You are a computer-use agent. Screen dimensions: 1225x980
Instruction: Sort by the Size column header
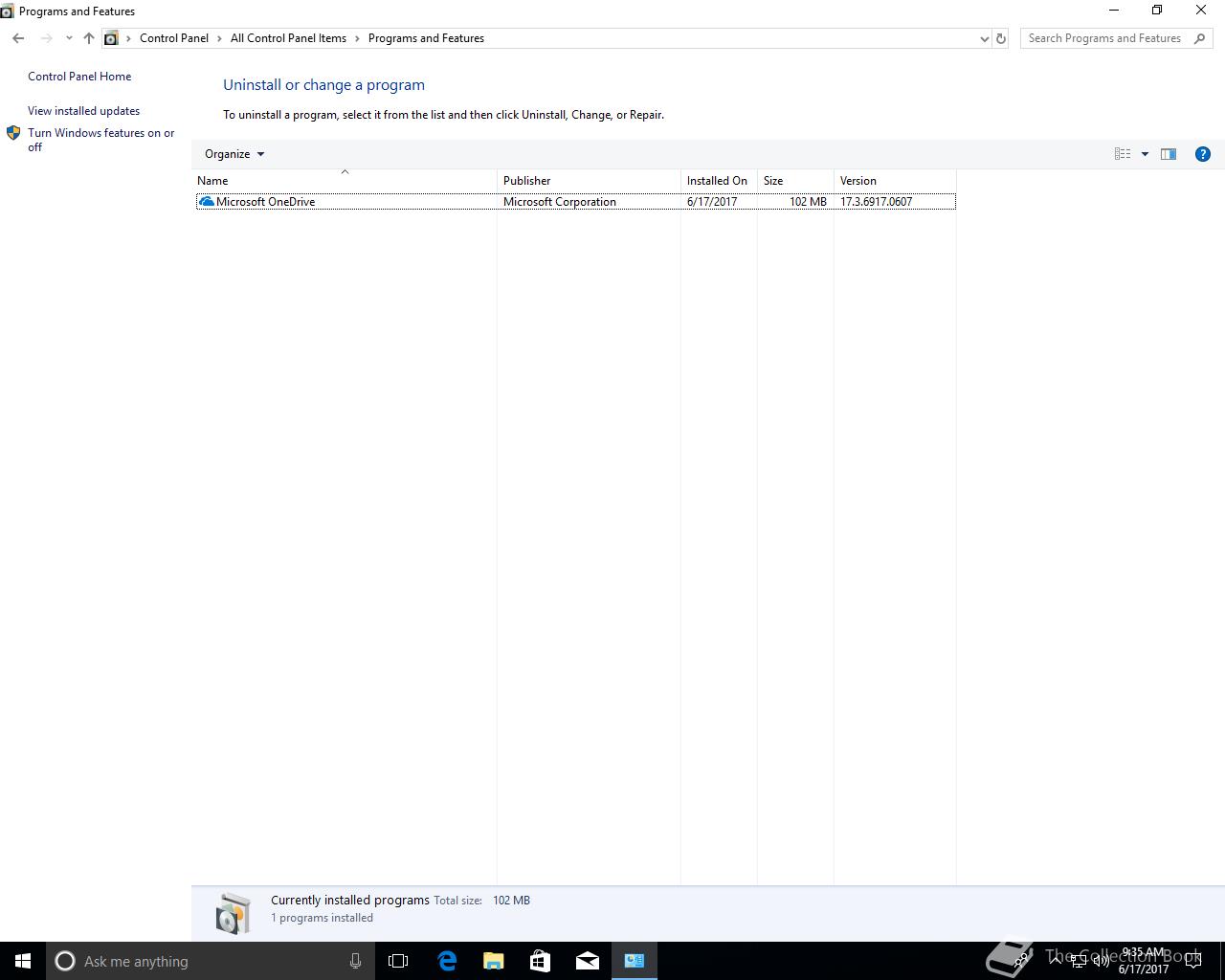[x=795, y=180]
